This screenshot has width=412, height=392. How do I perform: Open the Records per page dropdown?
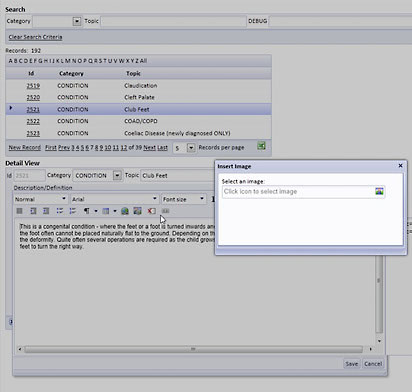(191, 148)
